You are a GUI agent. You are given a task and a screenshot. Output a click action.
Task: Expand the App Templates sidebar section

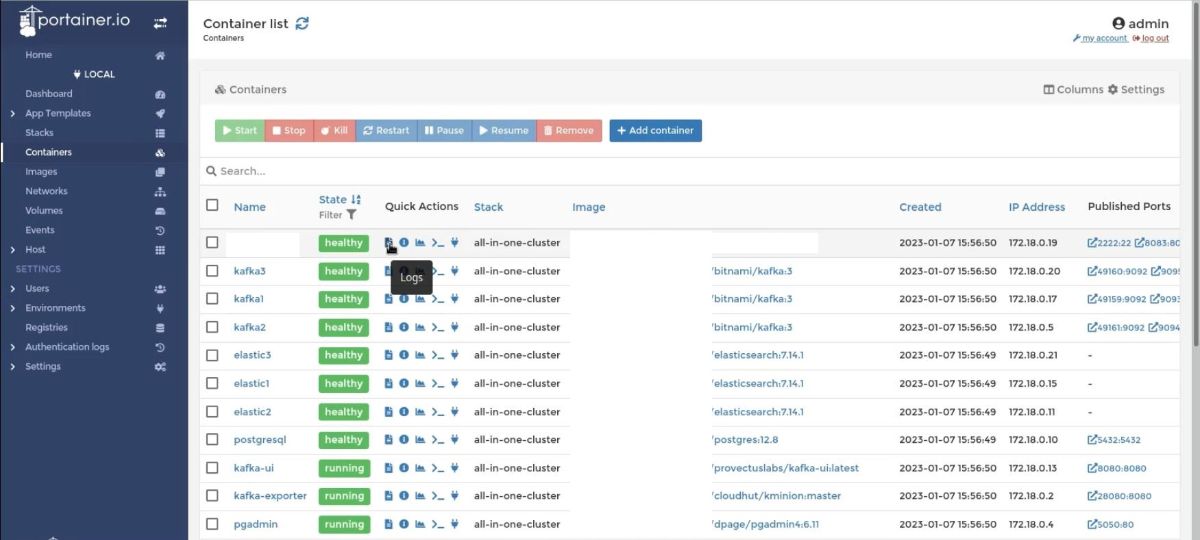(12, 114)
